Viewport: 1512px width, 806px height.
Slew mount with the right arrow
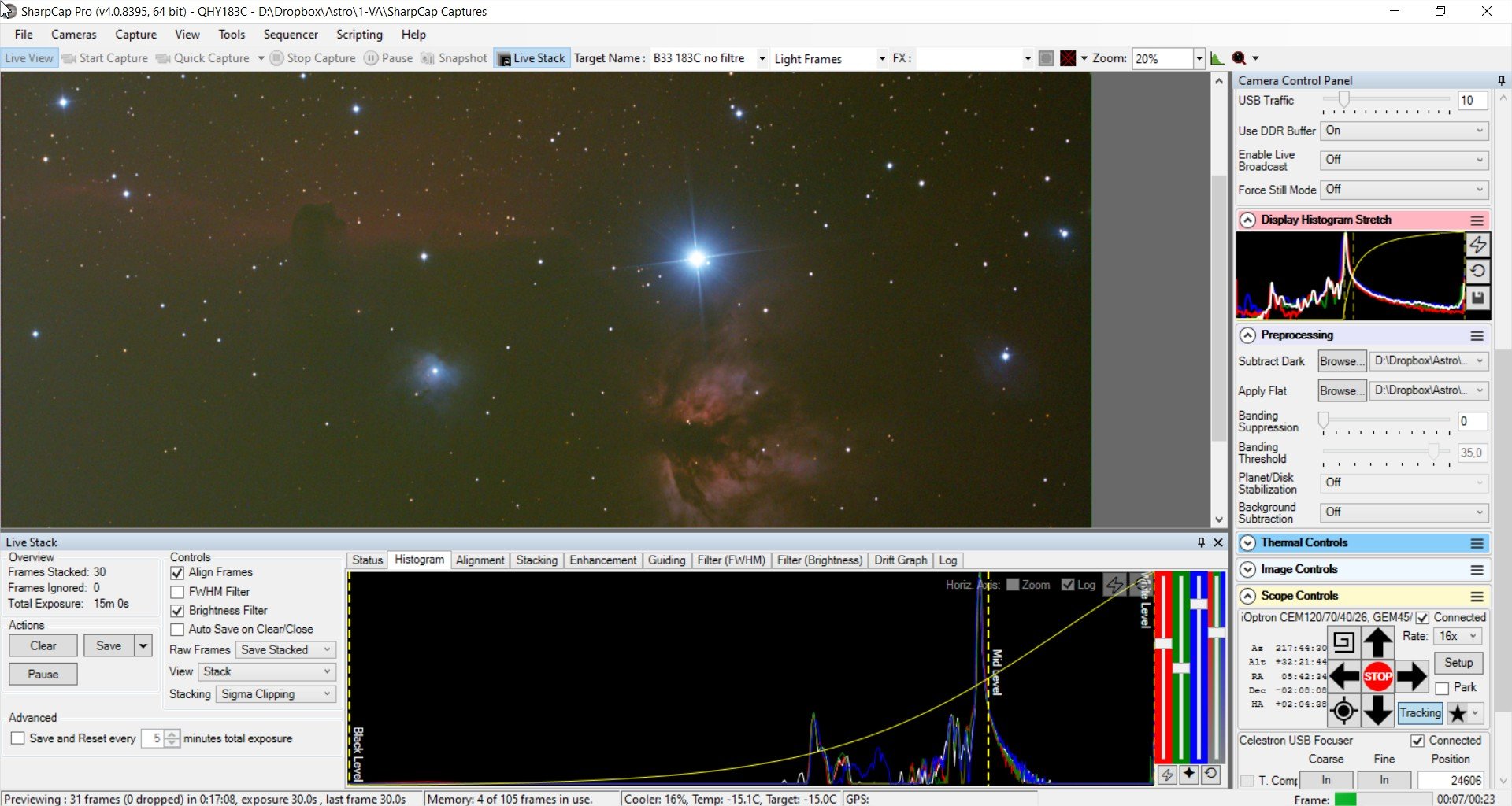tap(1411, 676)
